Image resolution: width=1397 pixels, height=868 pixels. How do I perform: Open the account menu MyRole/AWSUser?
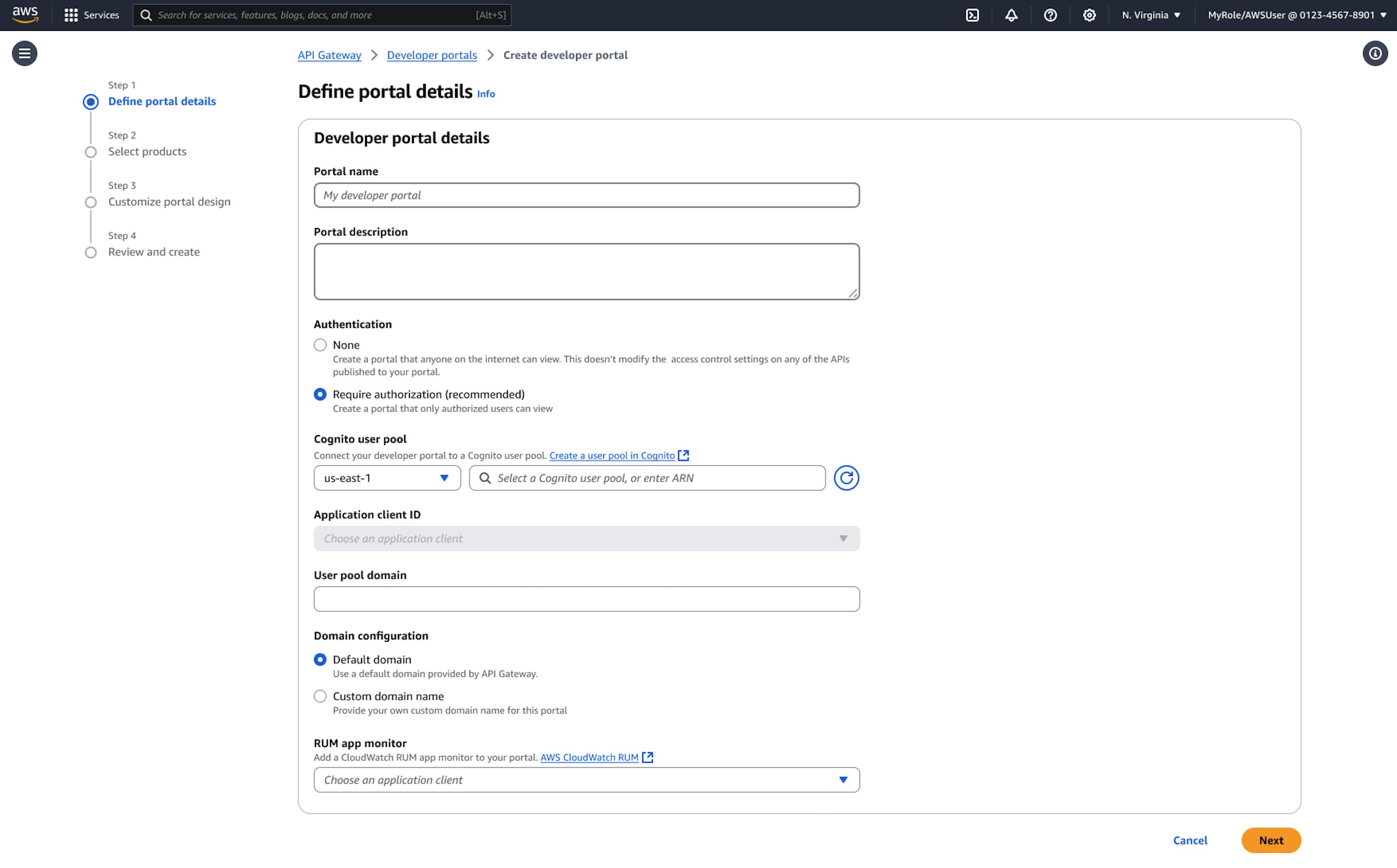click(x=1296, y=15)
